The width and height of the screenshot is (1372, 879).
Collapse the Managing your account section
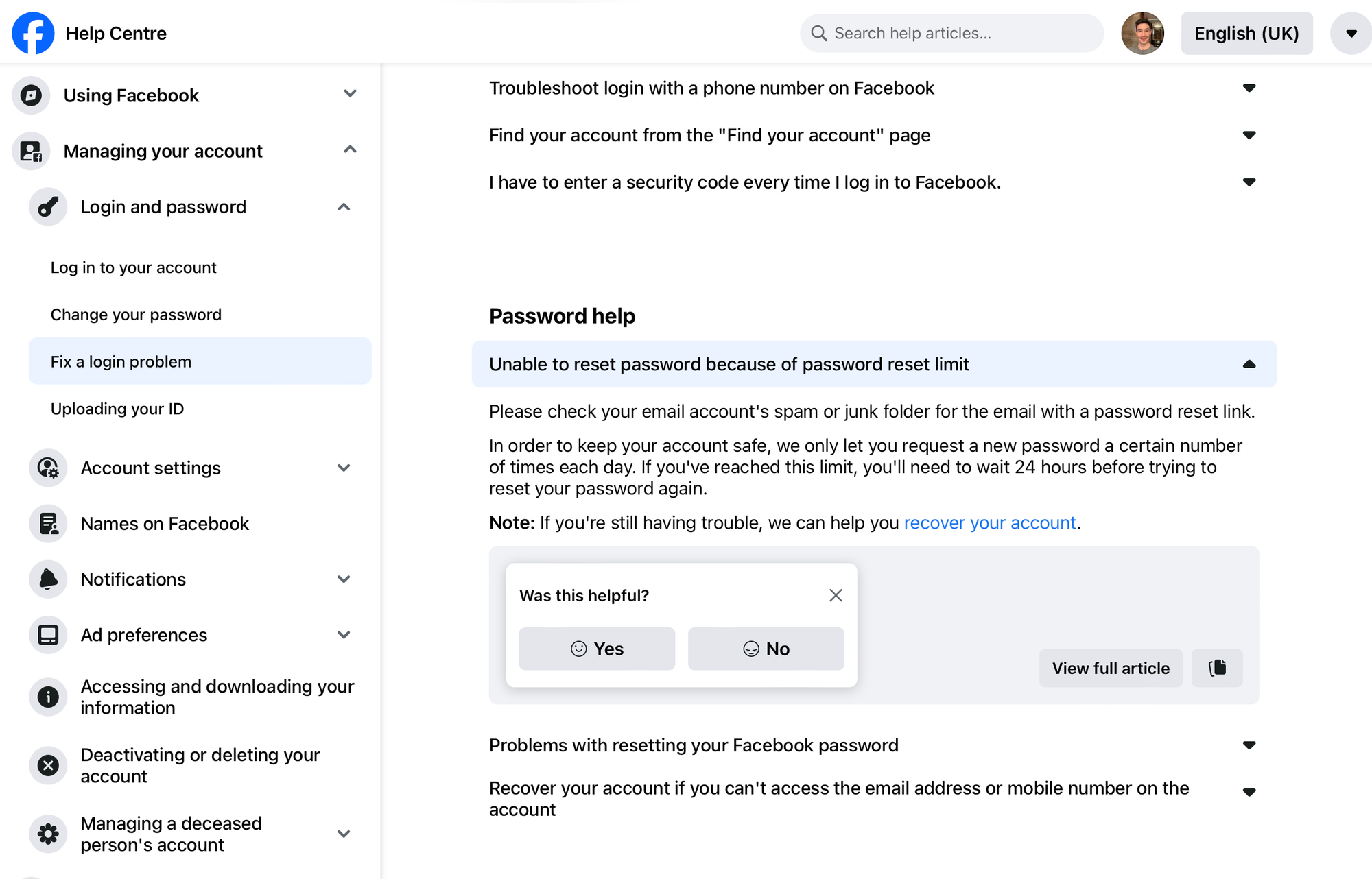[x=350, y=150]
